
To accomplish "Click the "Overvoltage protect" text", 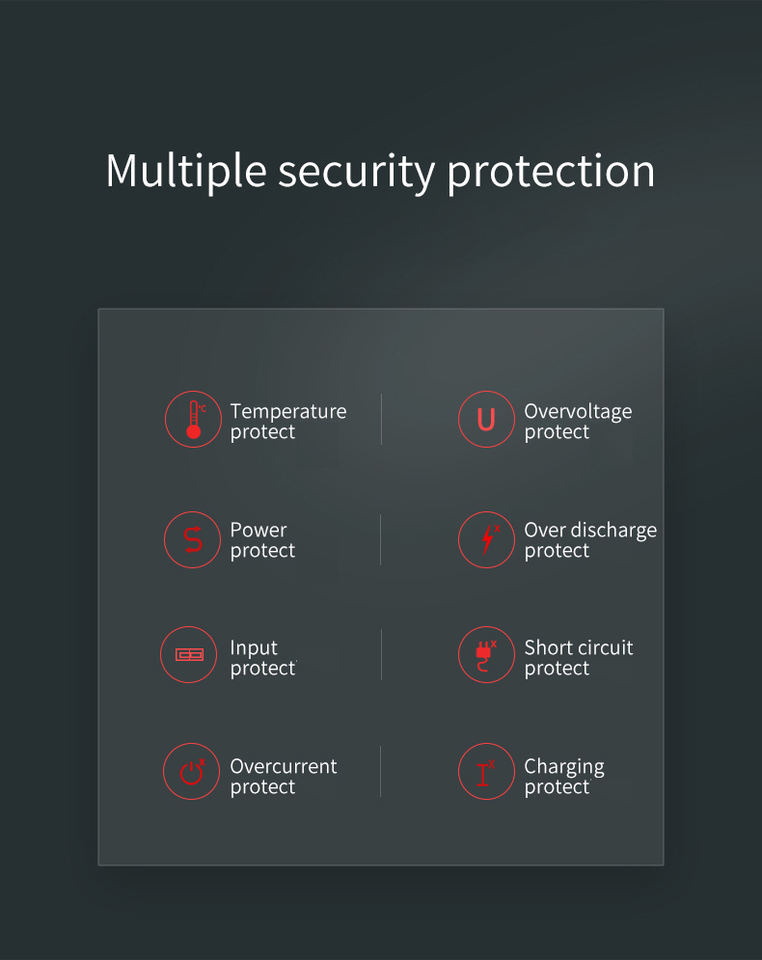I will click(577, 421).
